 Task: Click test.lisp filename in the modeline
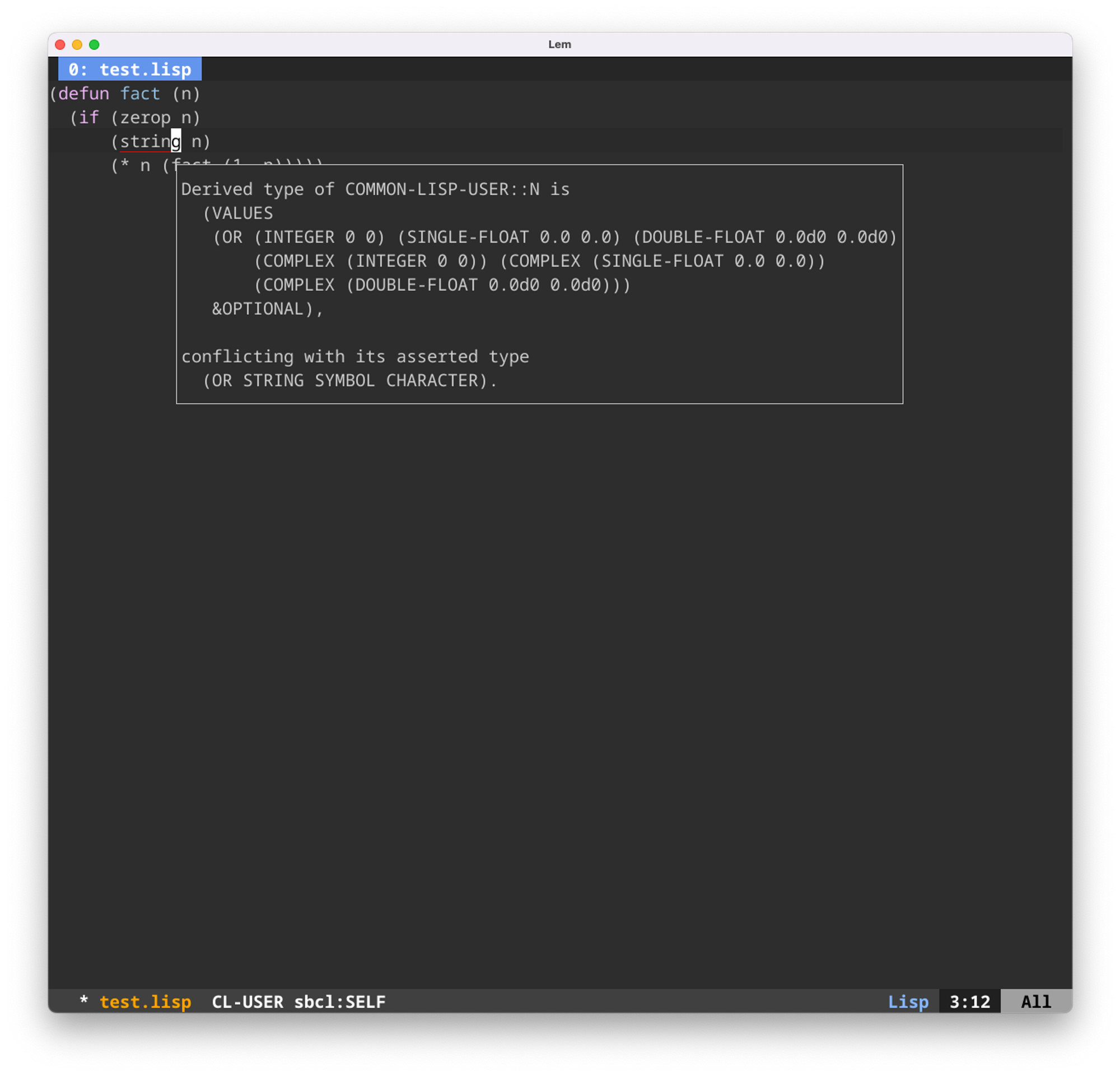point(145,1002)
